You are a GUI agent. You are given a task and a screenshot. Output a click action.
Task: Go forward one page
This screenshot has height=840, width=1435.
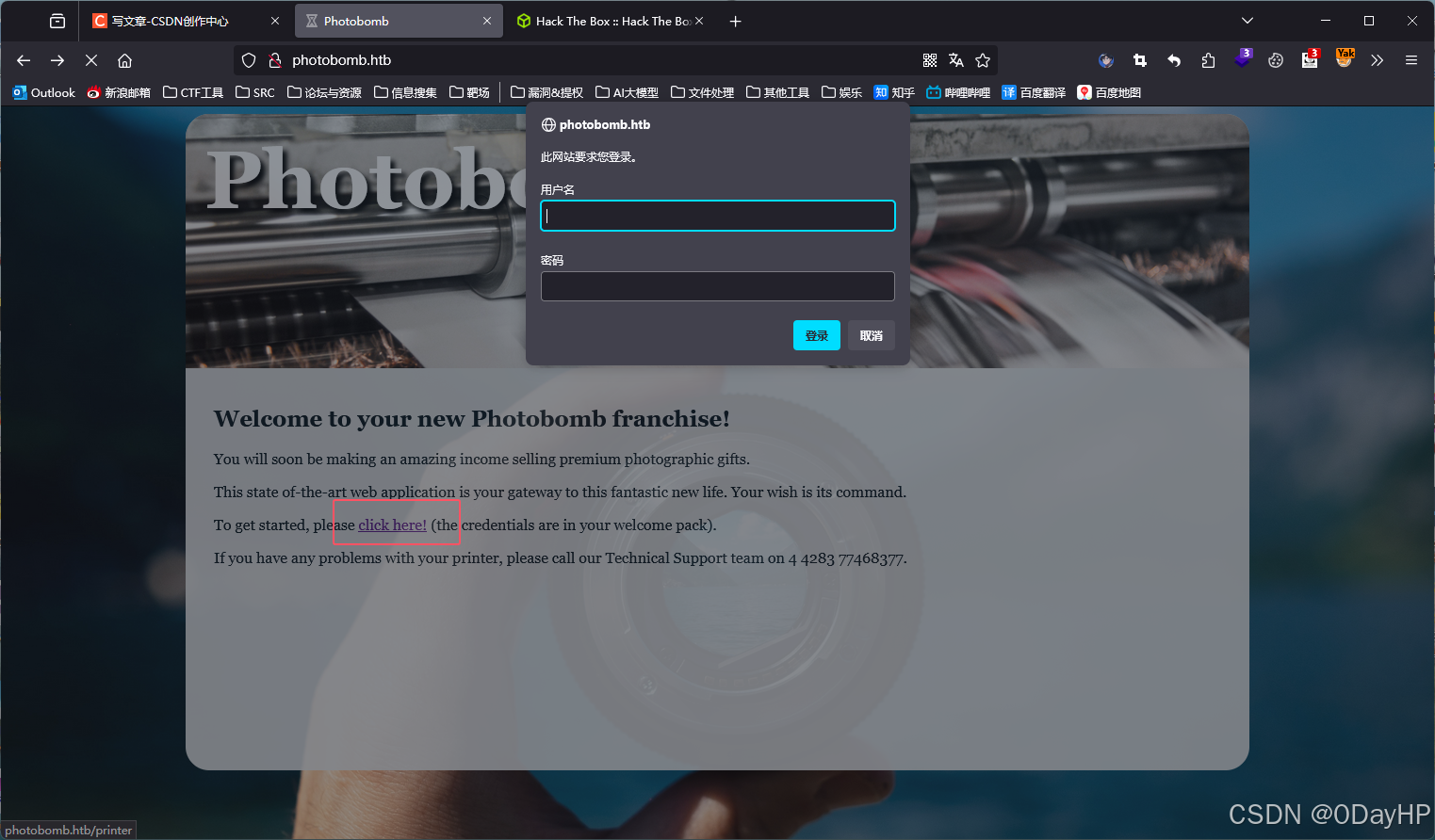point(57,60)
